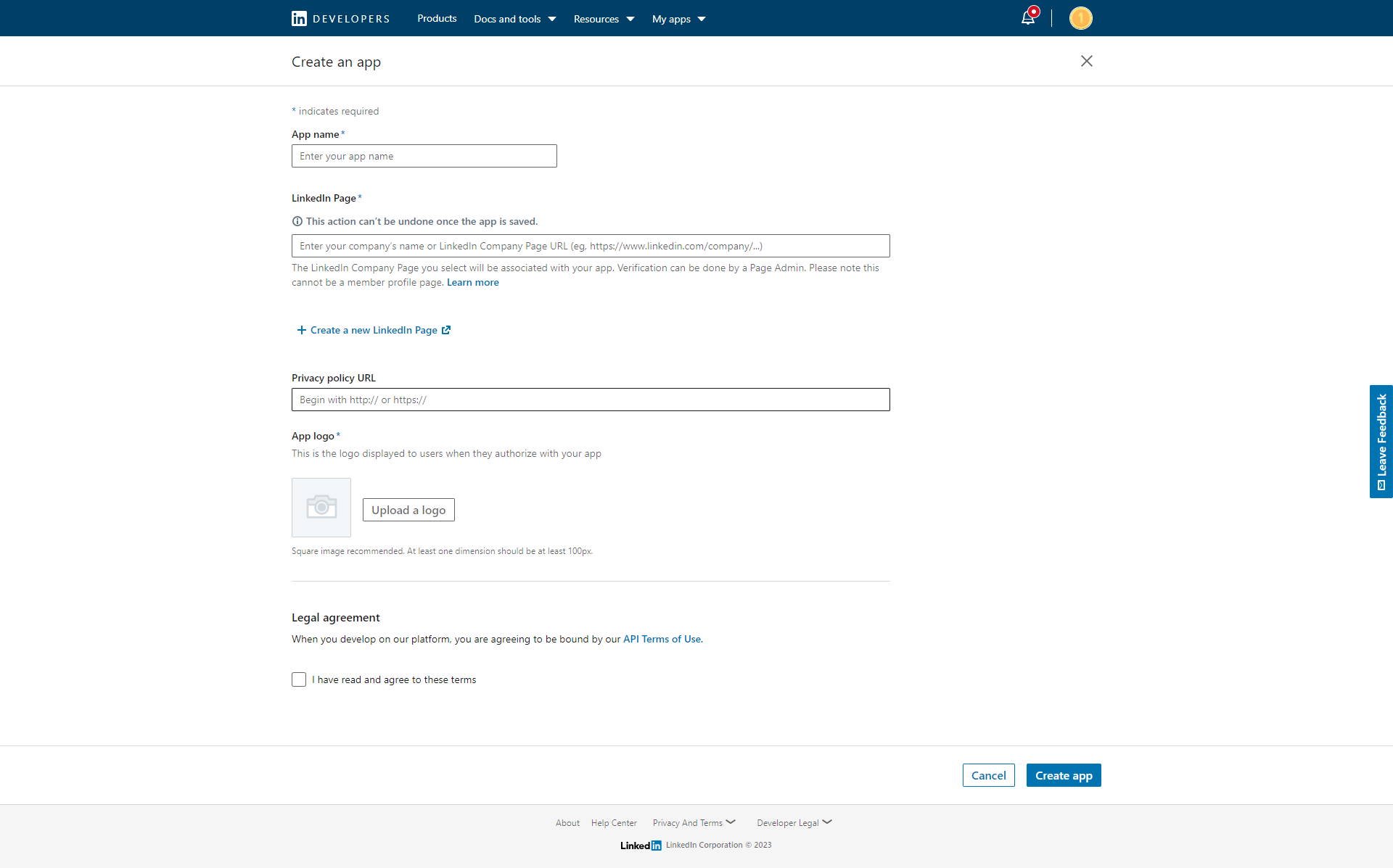Click the info icon beside the undo warning
This screenshot has width=1393, height=868.
click(297, 221)
